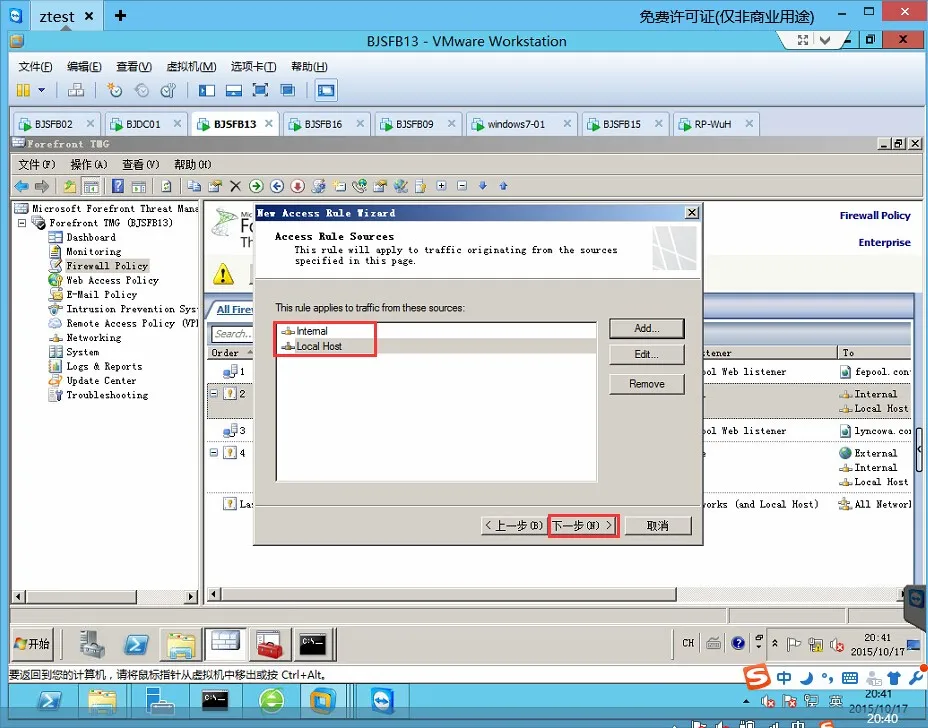The image size is (928, 728).
Task: Click the VMware pause/suspend toolbar icon
Action: tap(23, 90)
